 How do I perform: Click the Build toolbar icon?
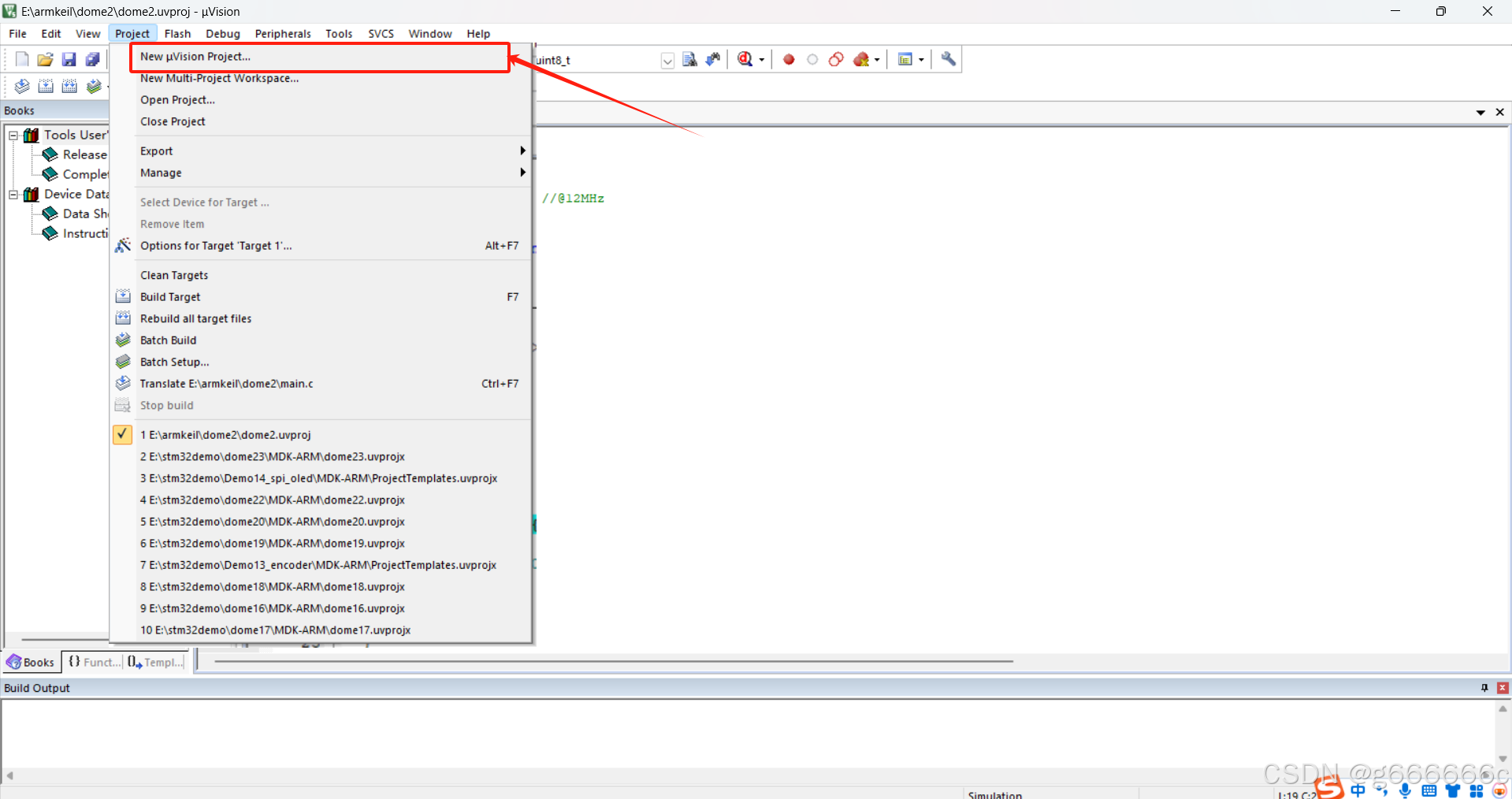[x=46, y=86]
